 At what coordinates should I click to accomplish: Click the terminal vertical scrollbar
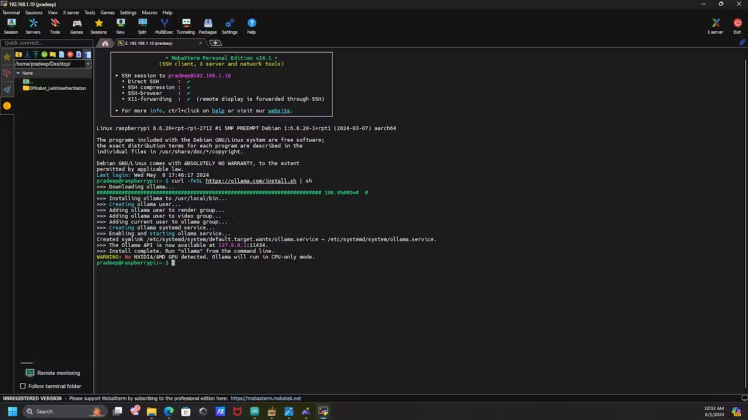(x=745, y=220)
